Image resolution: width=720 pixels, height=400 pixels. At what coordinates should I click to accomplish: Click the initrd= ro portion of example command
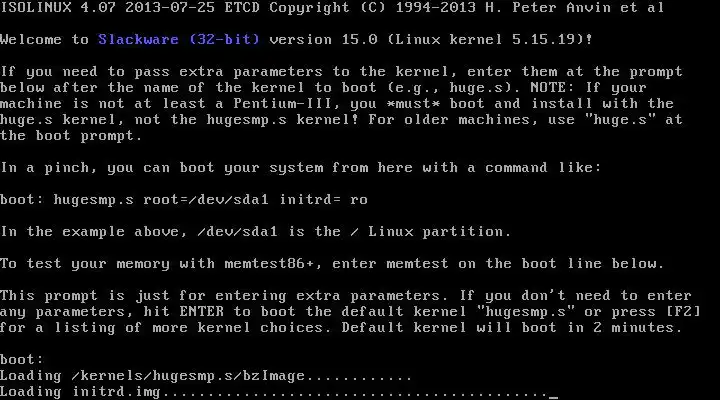(x=323, y=200)
